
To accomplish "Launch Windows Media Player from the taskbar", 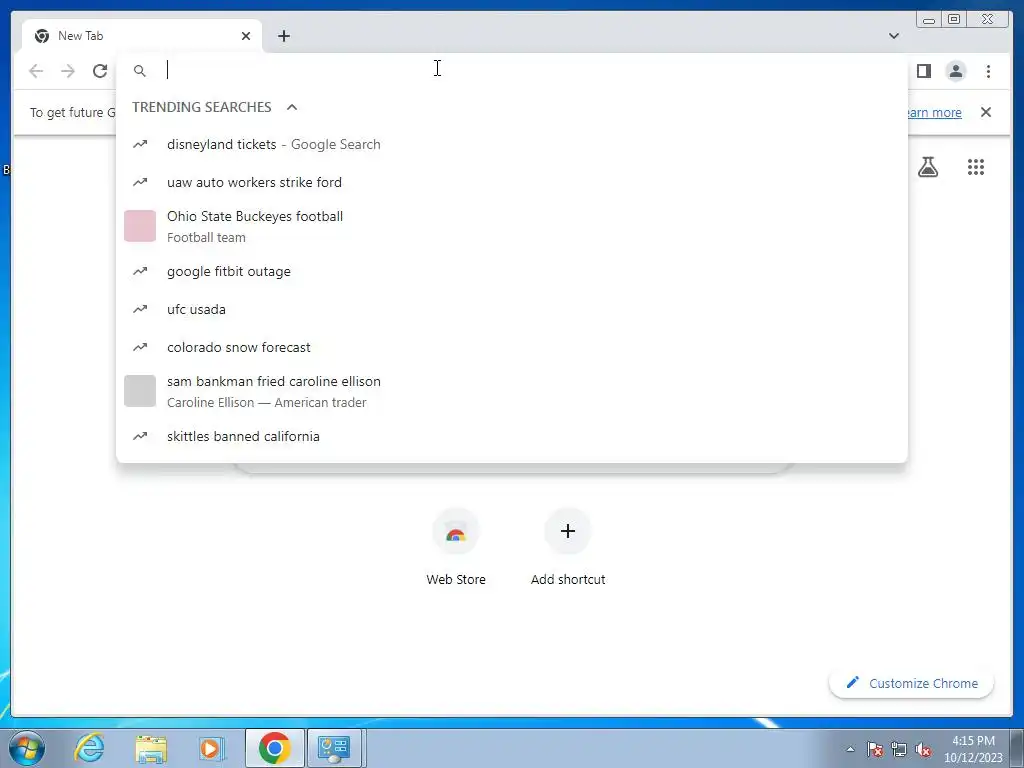I will pos(212,748).
